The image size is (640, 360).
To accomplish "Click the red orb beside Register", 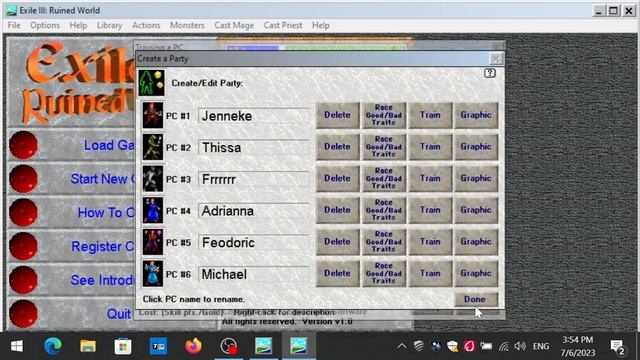I will point(23,247).
